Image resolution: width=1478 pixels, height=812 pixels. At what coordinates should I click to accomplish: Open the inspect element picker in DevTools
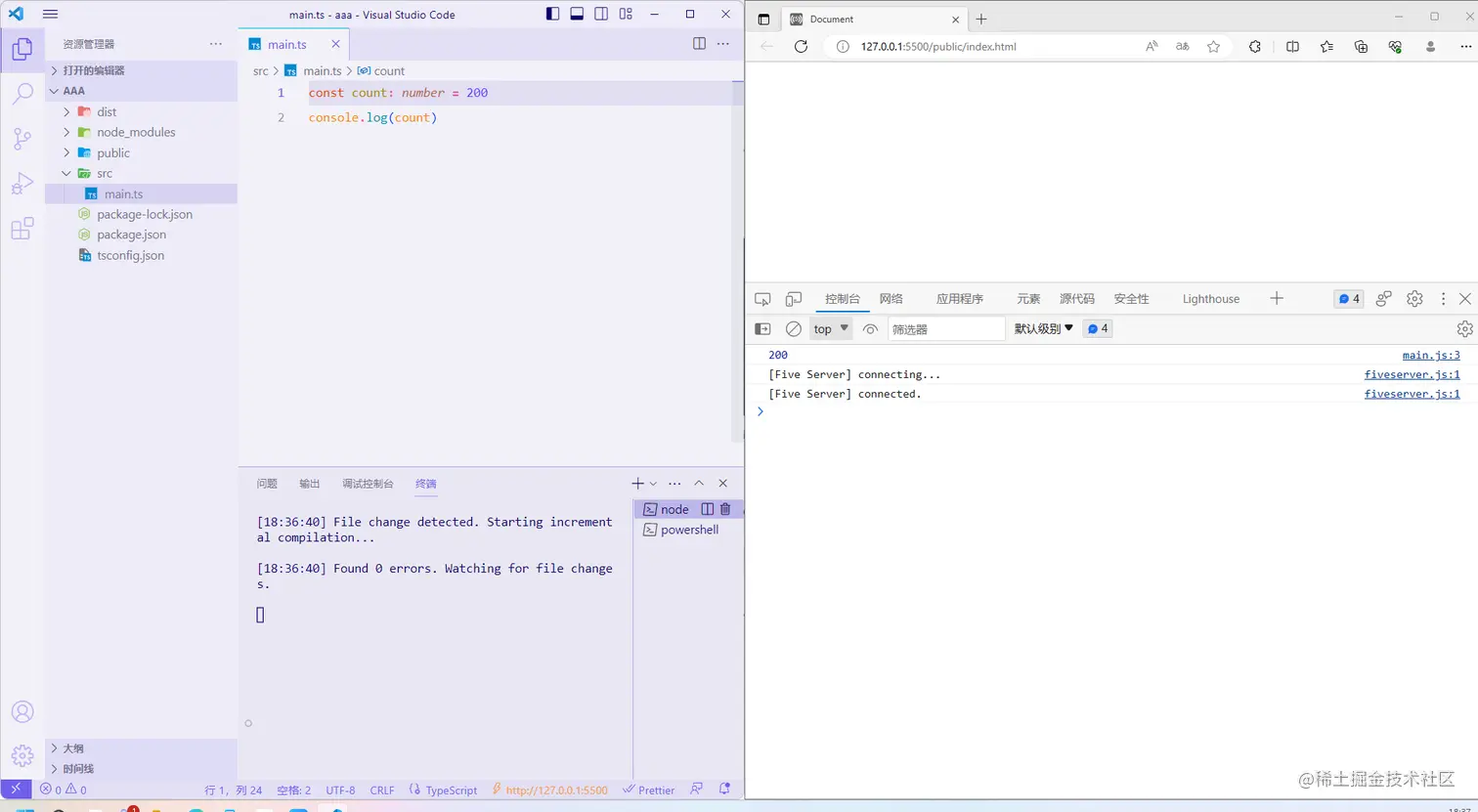[x=762, y=299]
